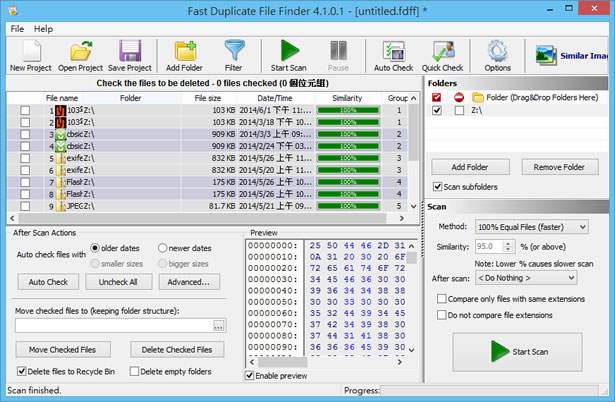Select the newer dates radio button
The height and width of the screenshot is (402, 615).
[161, 248]
